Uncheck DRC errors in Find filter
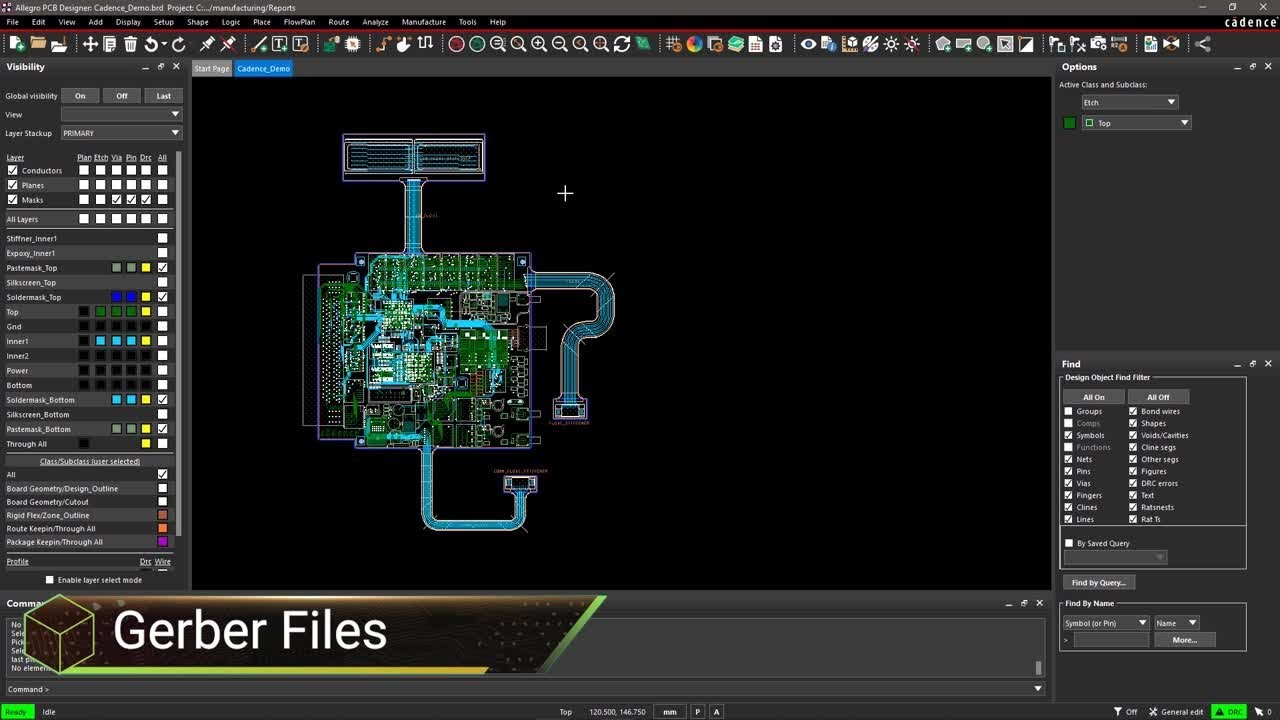This screenshot has width=1280, height=720. 1133,483
